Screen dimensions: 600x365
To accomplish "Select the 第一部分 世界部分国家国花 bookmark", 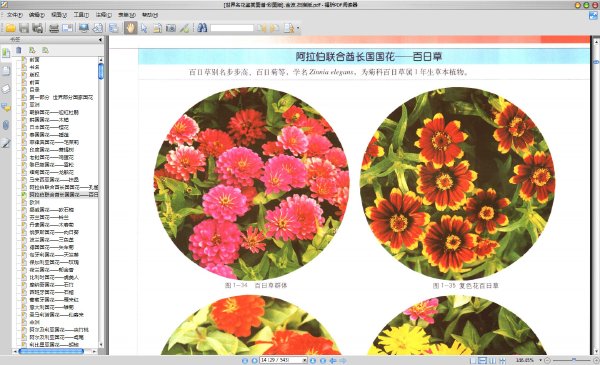I will coord(61,97).
